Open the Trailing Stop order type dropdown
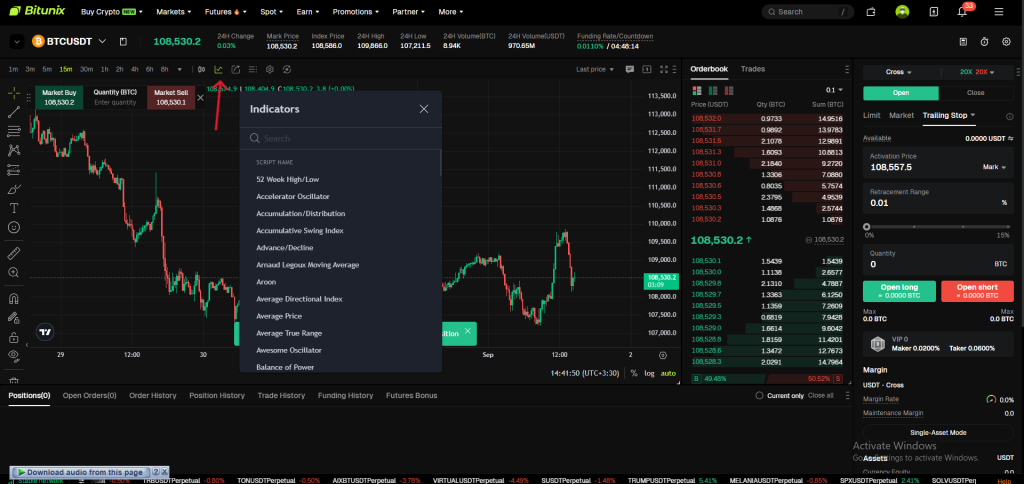The width and height of the screenshot is (1024, 484). (x=950, y=115)
